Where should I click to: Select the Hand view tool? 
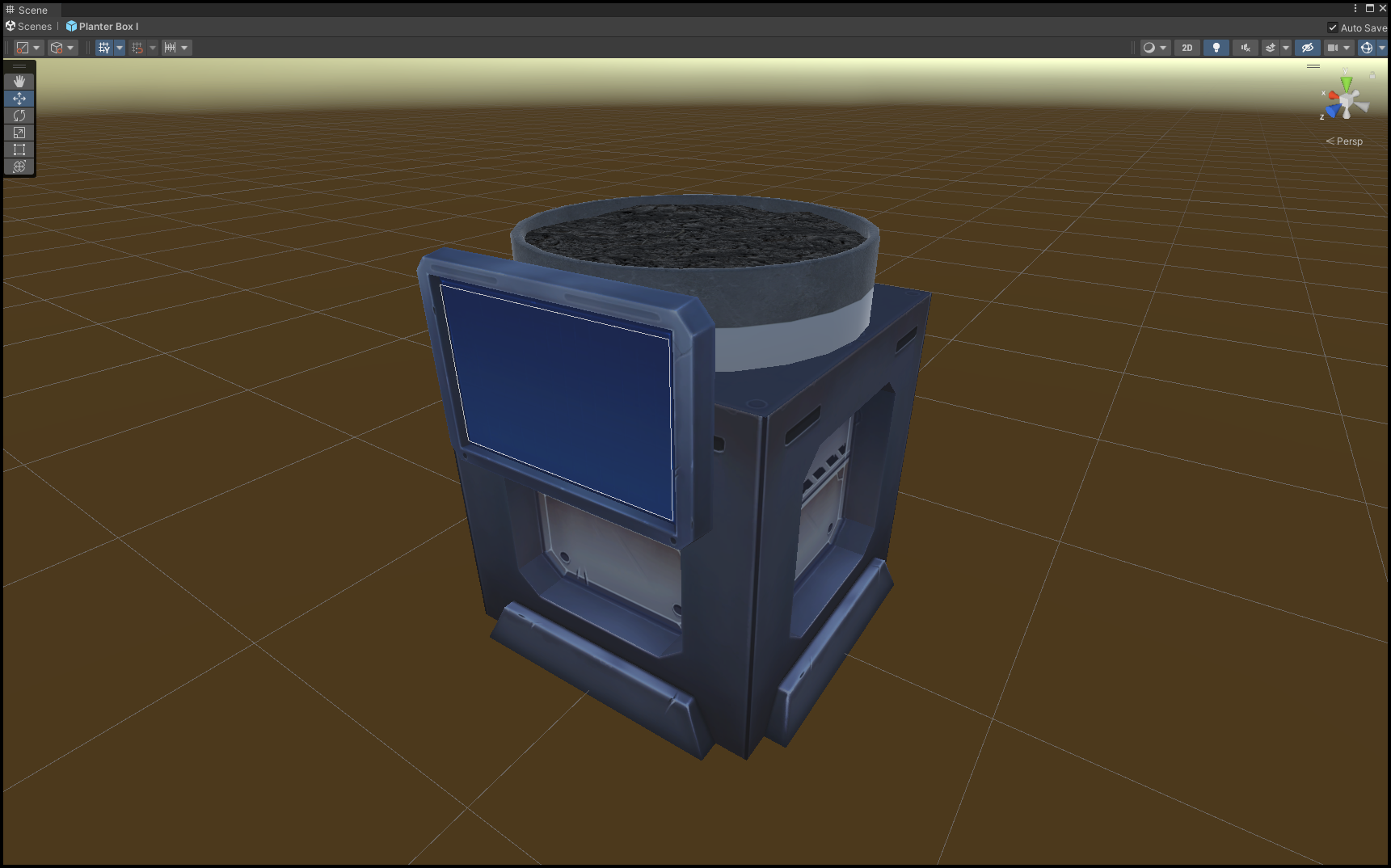tap(19, 80)
